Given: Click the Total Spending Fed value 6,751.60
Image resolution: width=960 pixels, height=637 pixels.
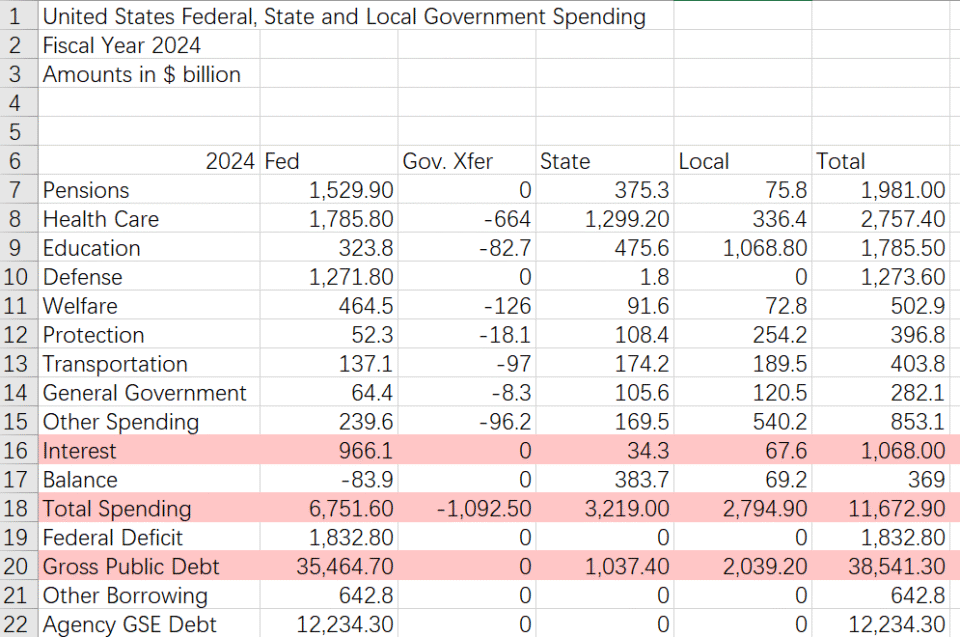Looking at the screenshot, I should click(x=329, y=508).
